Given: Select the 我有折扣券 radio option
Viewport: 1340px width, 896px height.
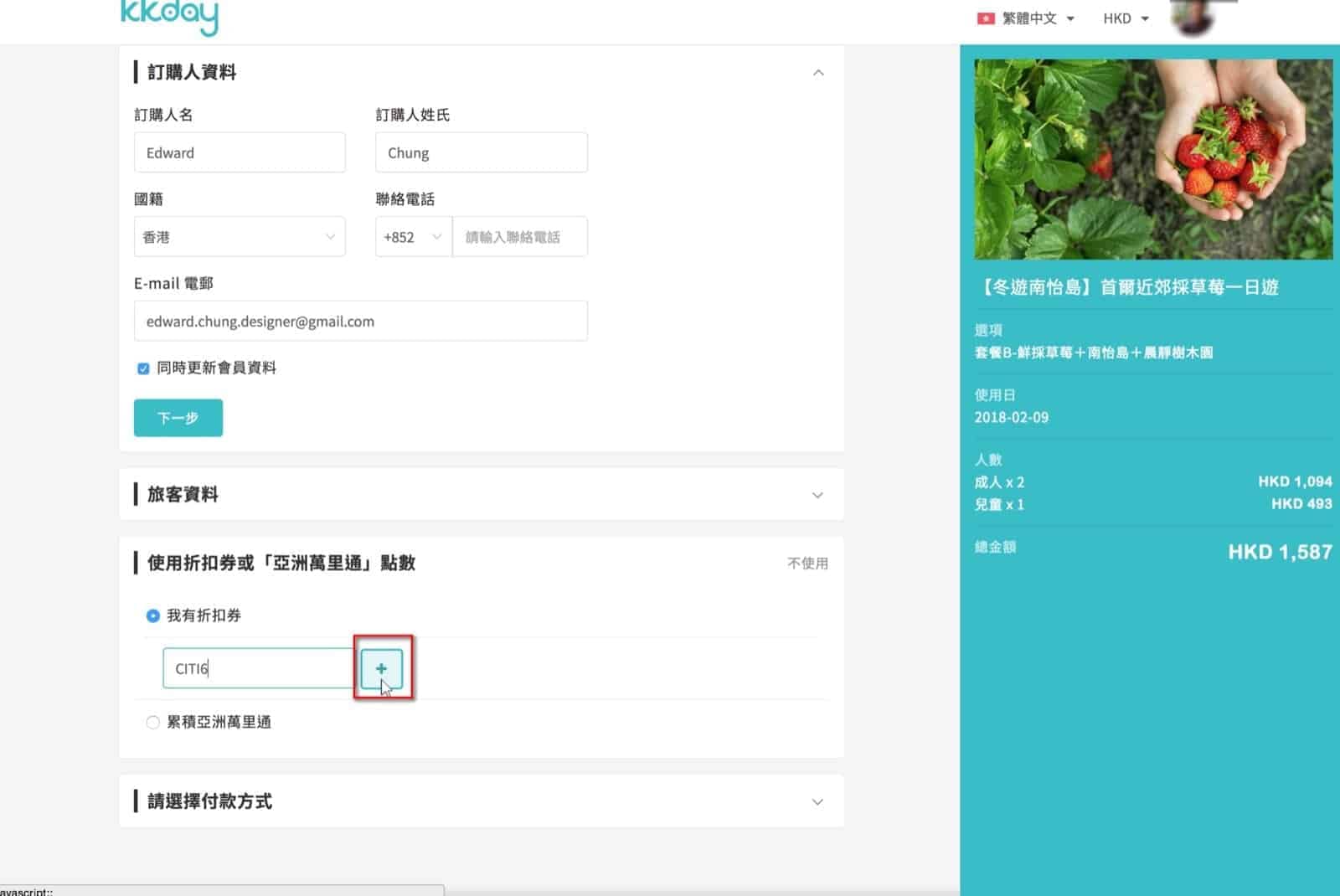Looking at the screenshot, I should pyautogui.click(x=153, y=616).
